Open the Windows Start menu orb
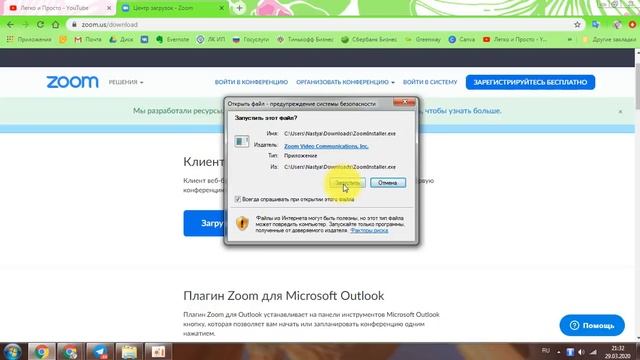640x360 pixels. (x=12, y=351)
